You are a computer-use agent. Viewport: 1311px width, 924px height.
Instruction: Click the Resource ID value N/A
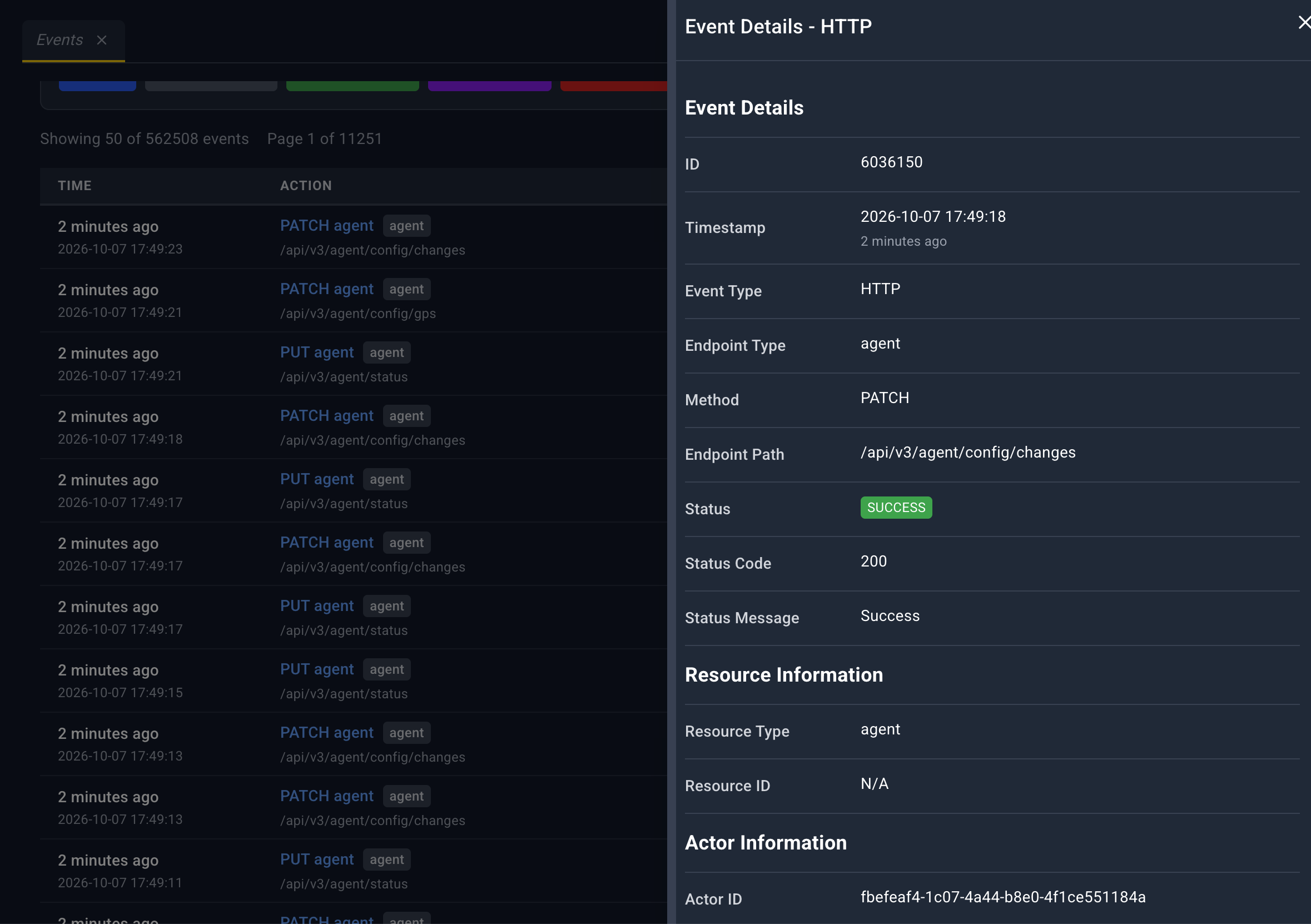click(x=874, y=784)
